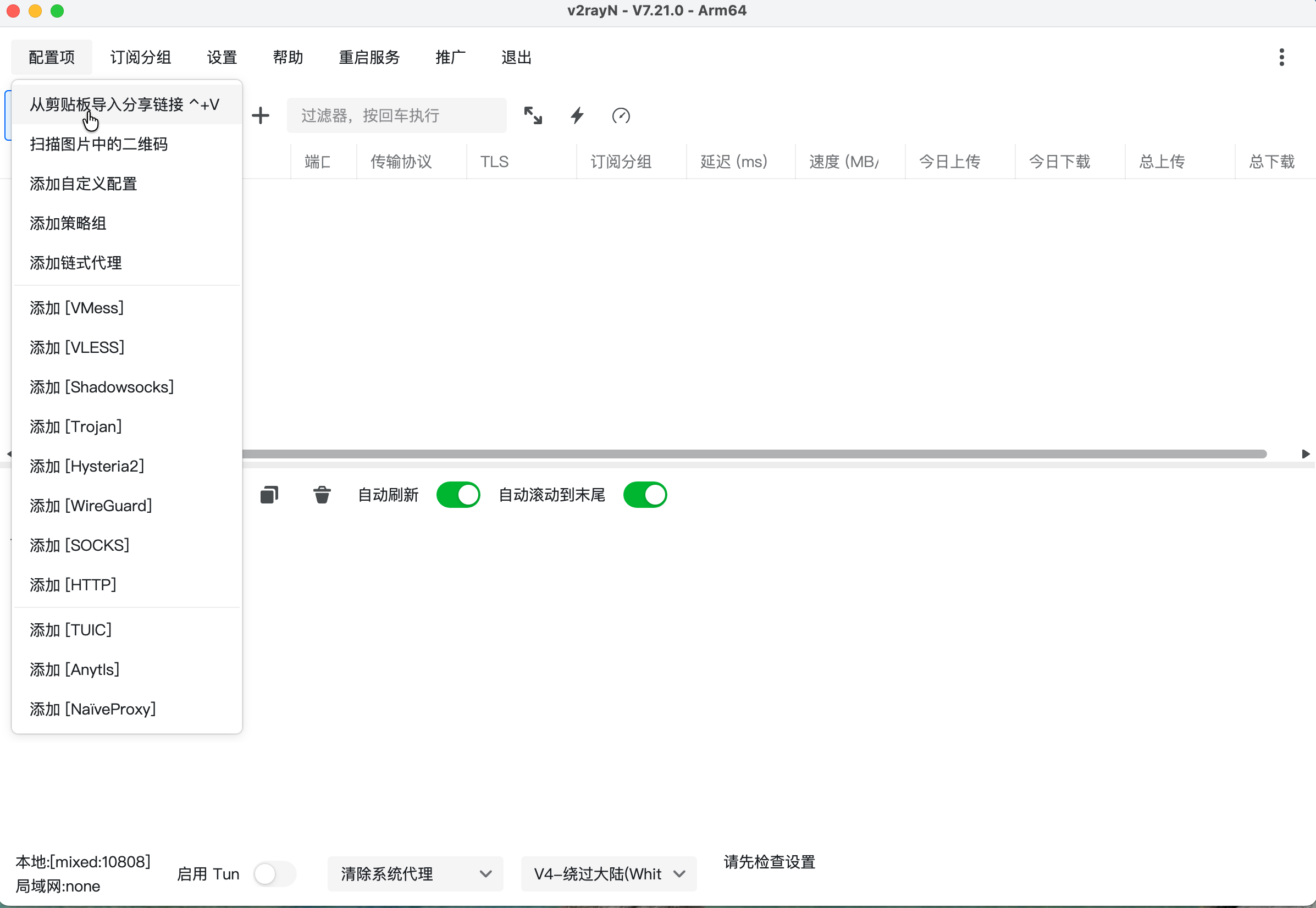Click the 订阅分组 column header

pyautogui.click(x=631, y=162)
